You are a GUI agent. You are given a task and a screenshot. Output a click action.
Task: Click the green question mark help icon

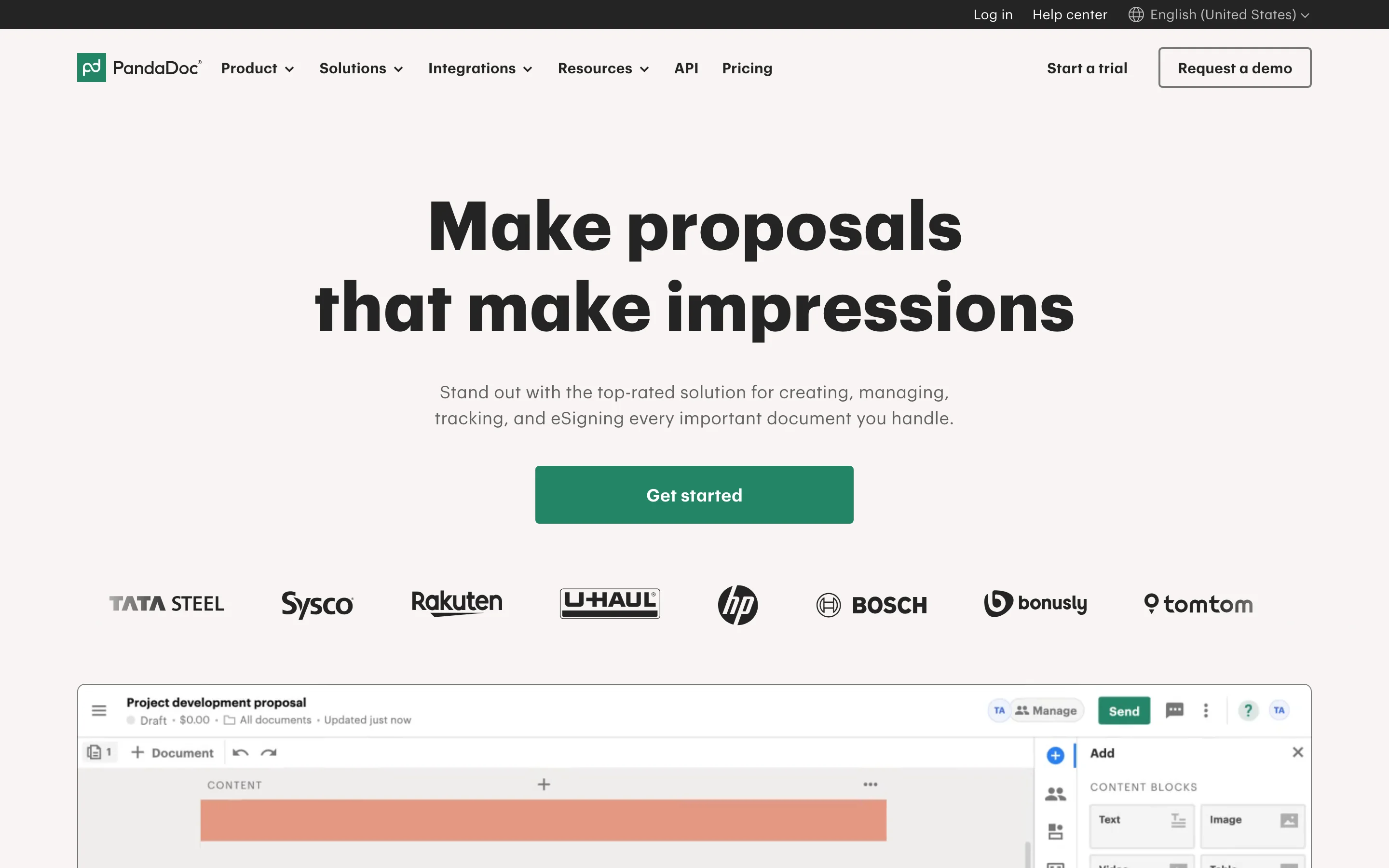(1248, 710)
